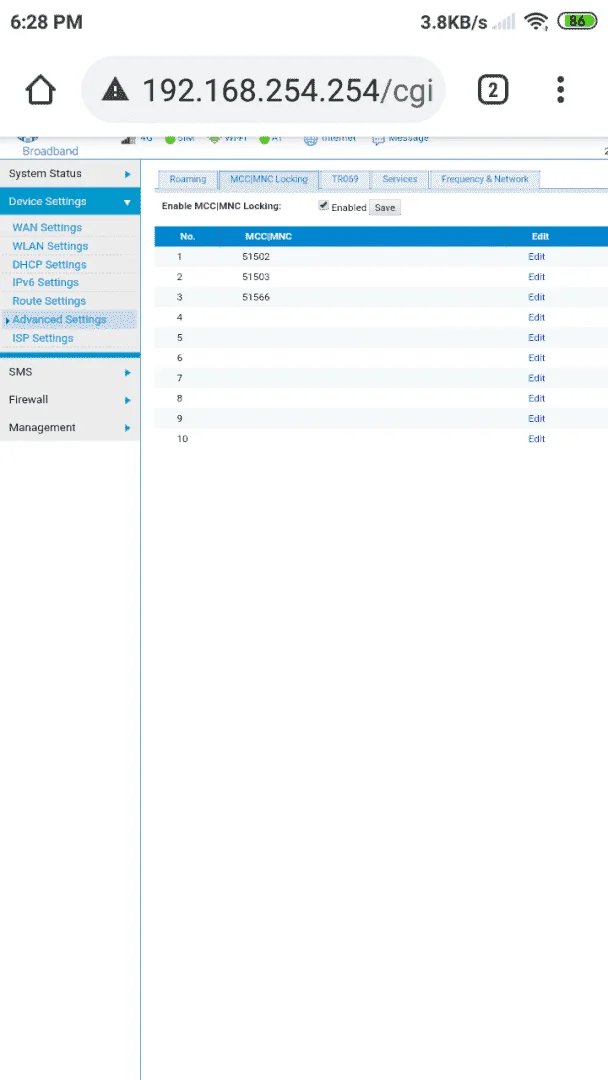Open IPv6 Settings
Image resolution: width=608 pixels, height=1080 pixels.
click(45, 282)
